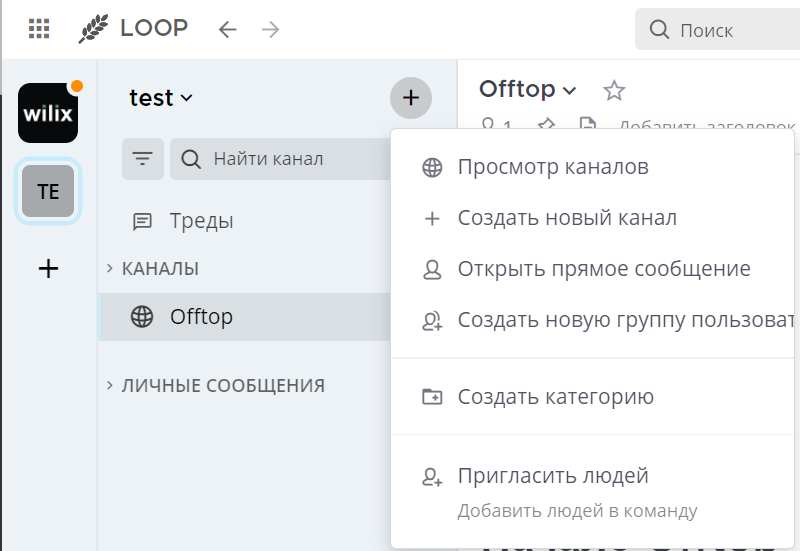
Task: Add a new team with plus icon
Action: click(x=48, y=268)
